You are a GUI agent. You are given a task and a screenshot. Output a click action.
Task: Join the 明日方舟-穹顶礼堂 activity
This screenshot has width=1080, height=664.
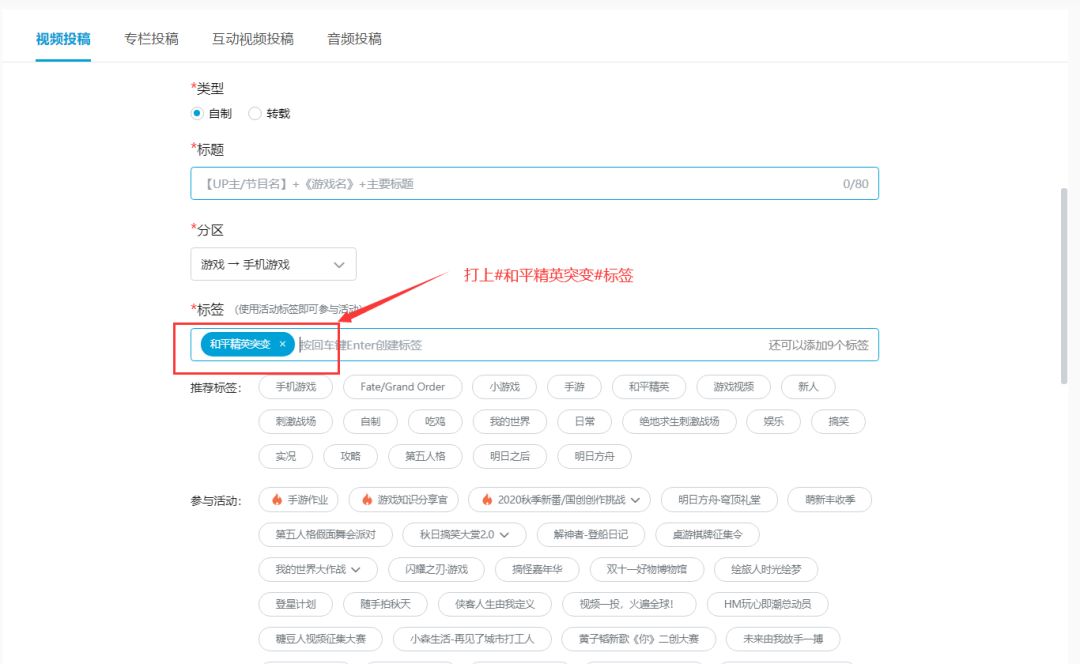[x=719, y=500]
